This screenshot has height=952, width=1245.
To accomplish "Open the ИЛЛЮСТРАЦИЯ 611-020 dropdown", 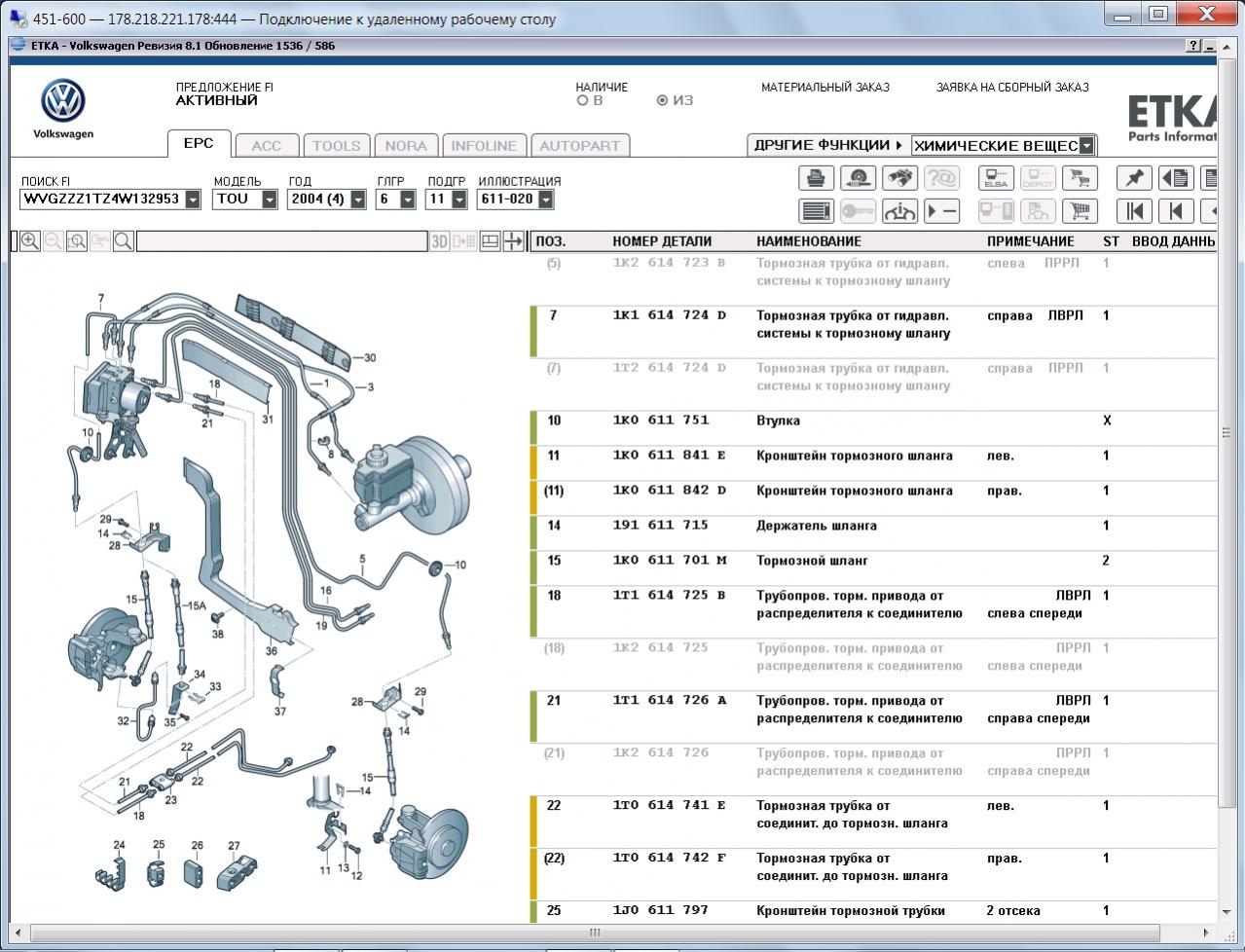I will [545, 200].
